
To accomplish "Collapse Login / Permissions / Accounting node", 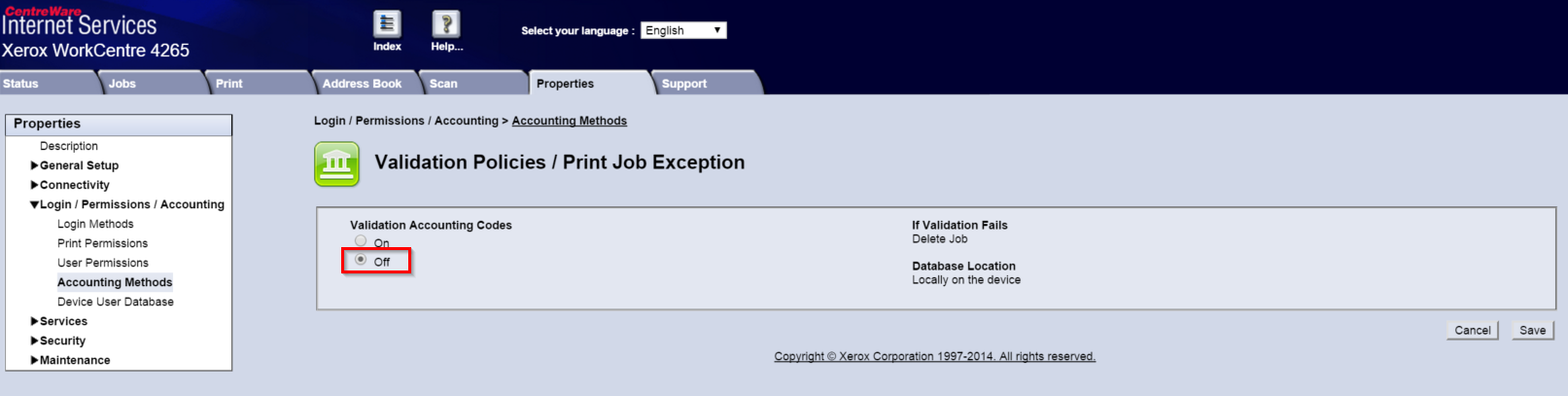I will pos(35,204).
